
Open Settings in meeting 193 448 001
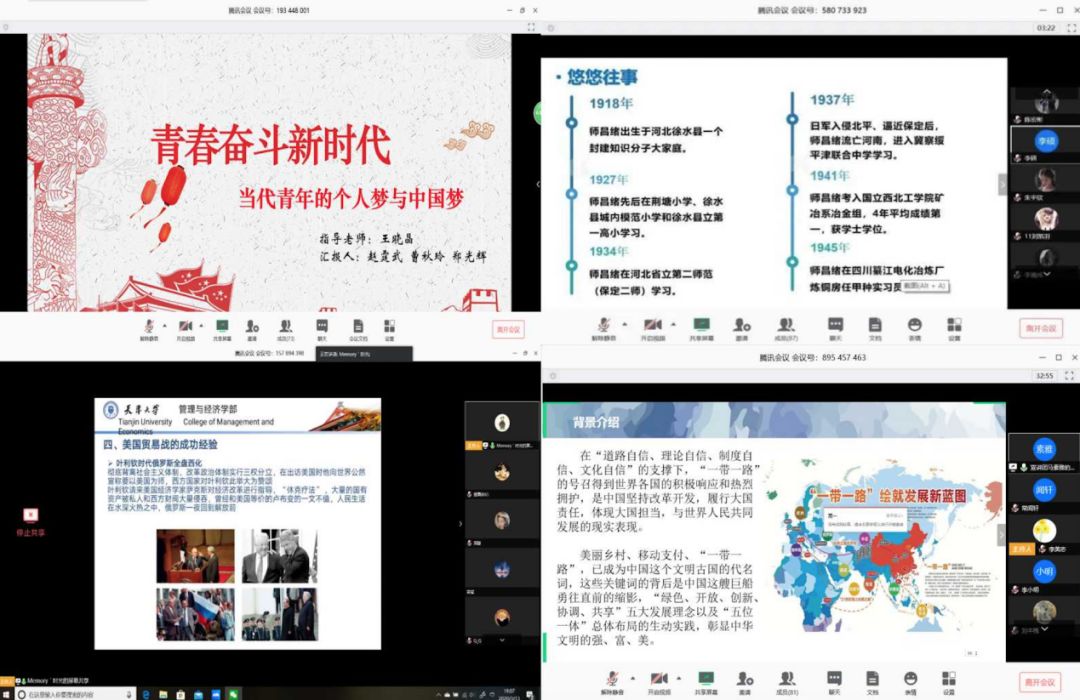[389, 327]
